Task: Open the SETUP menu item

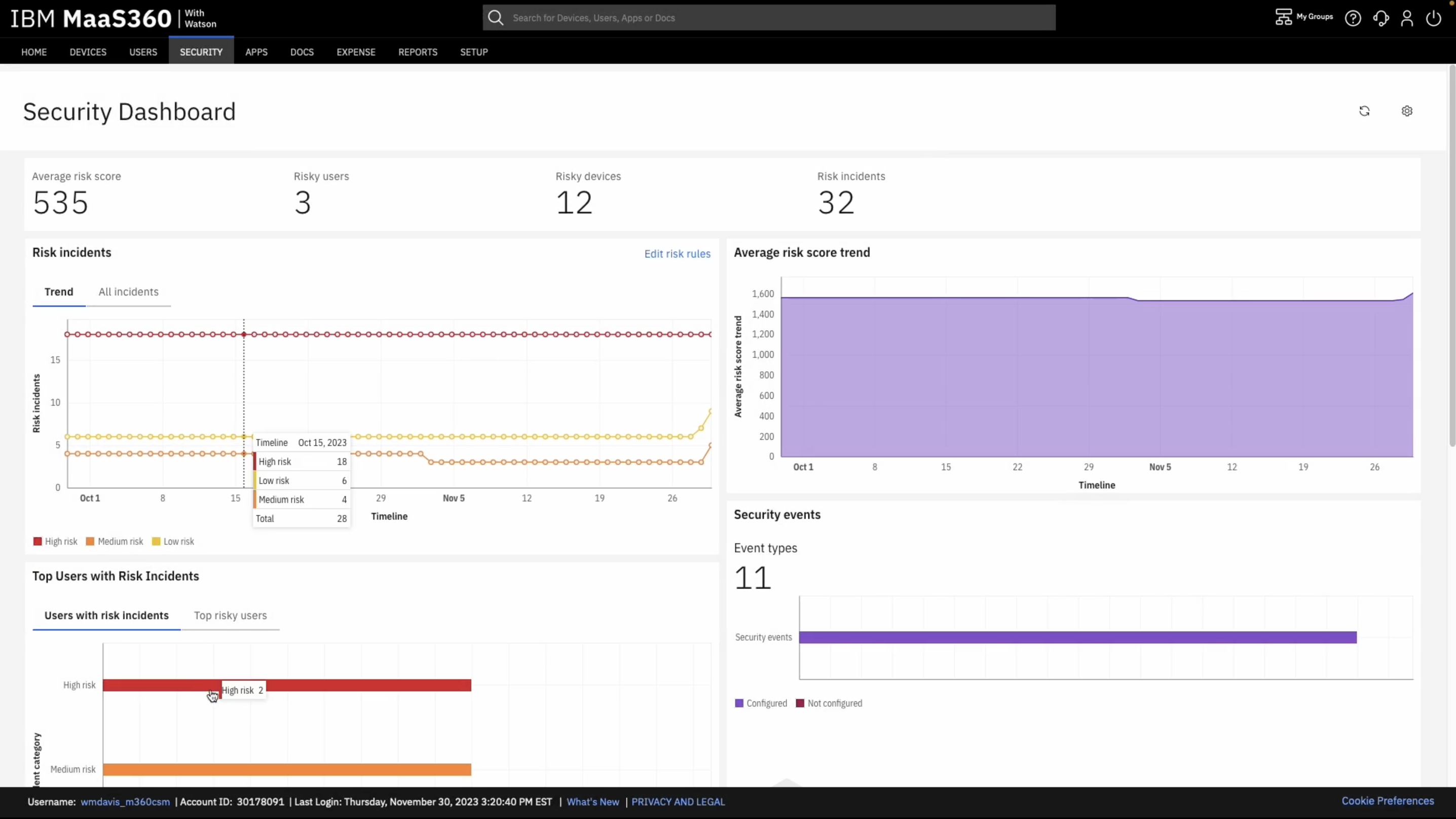Action: click(474, 52)
